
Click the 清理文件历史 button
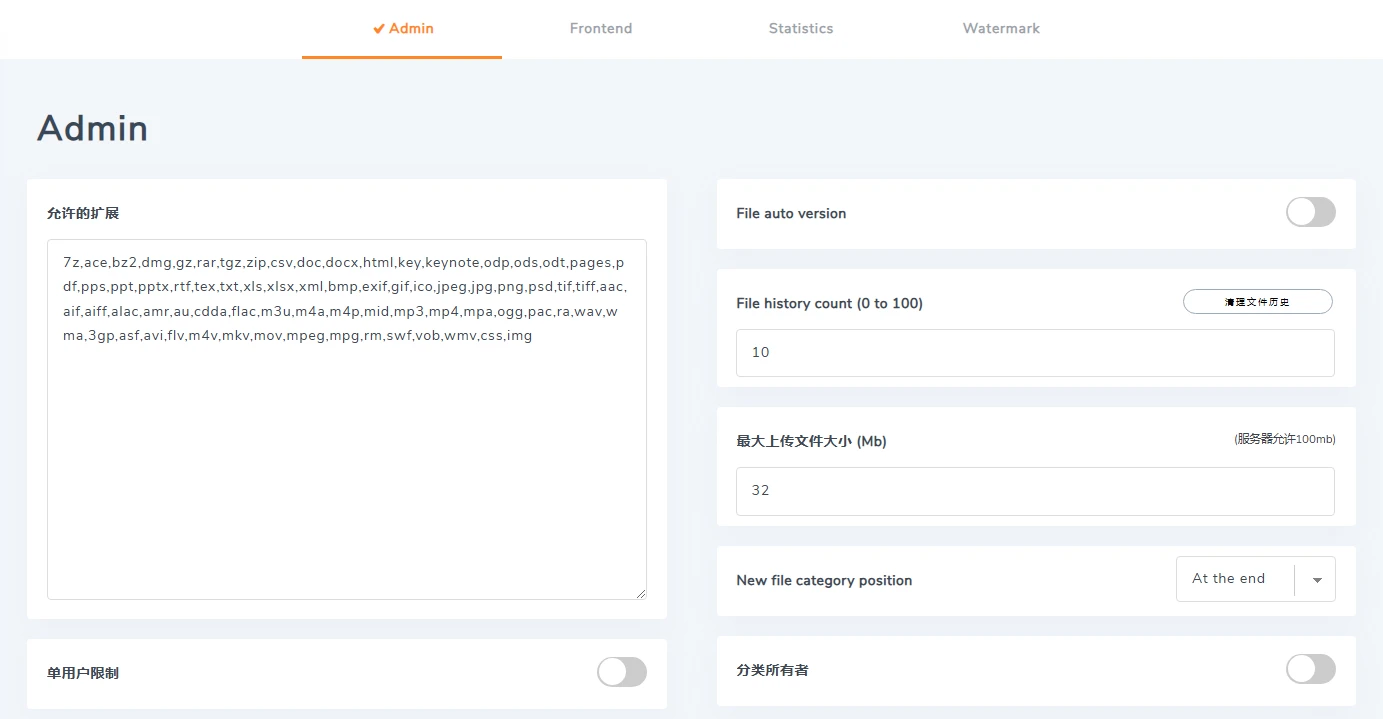[x=1257, y=301]
